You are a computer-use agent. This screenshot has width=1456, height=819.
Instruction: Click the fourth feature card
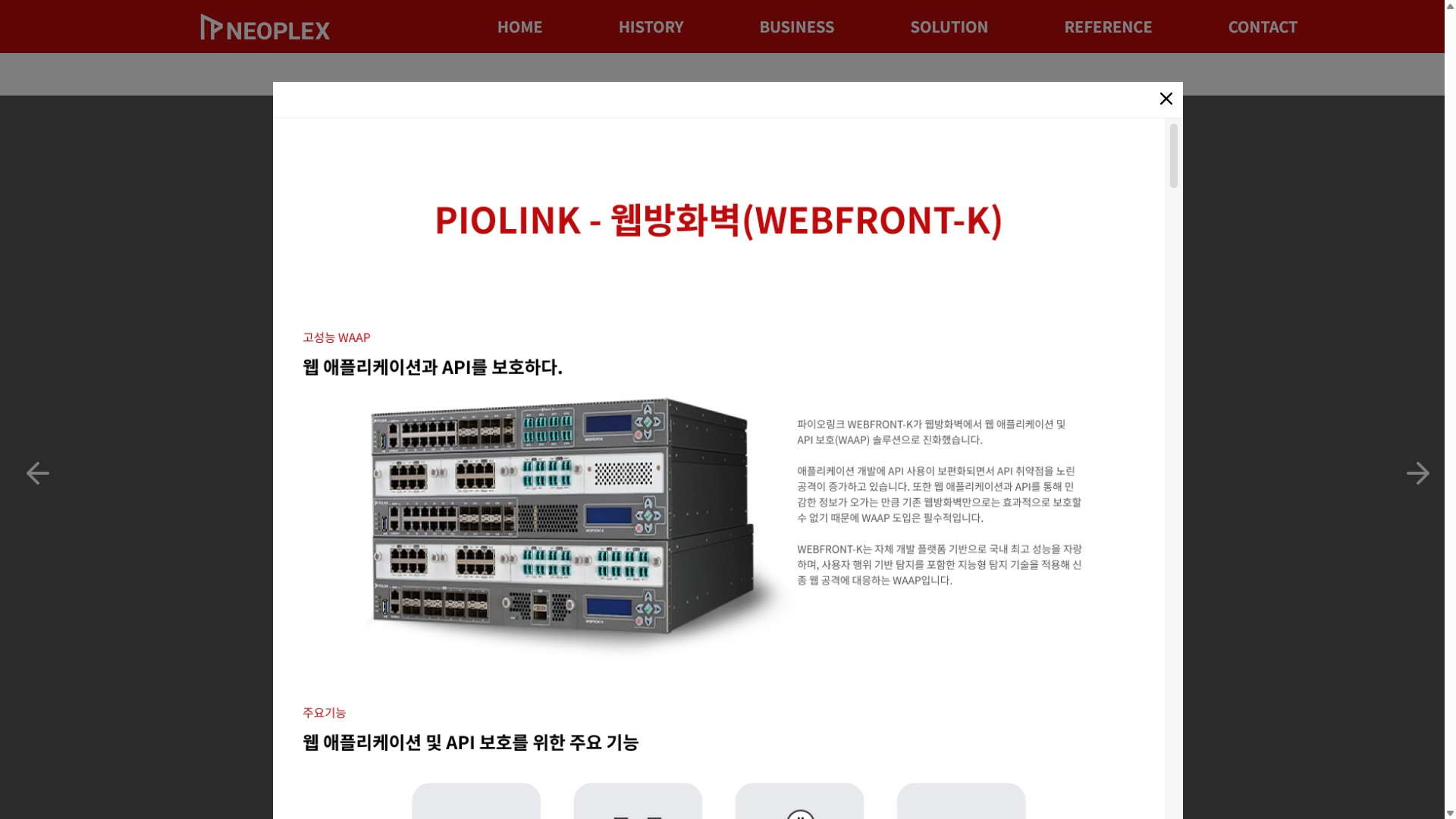click(961, 801)
